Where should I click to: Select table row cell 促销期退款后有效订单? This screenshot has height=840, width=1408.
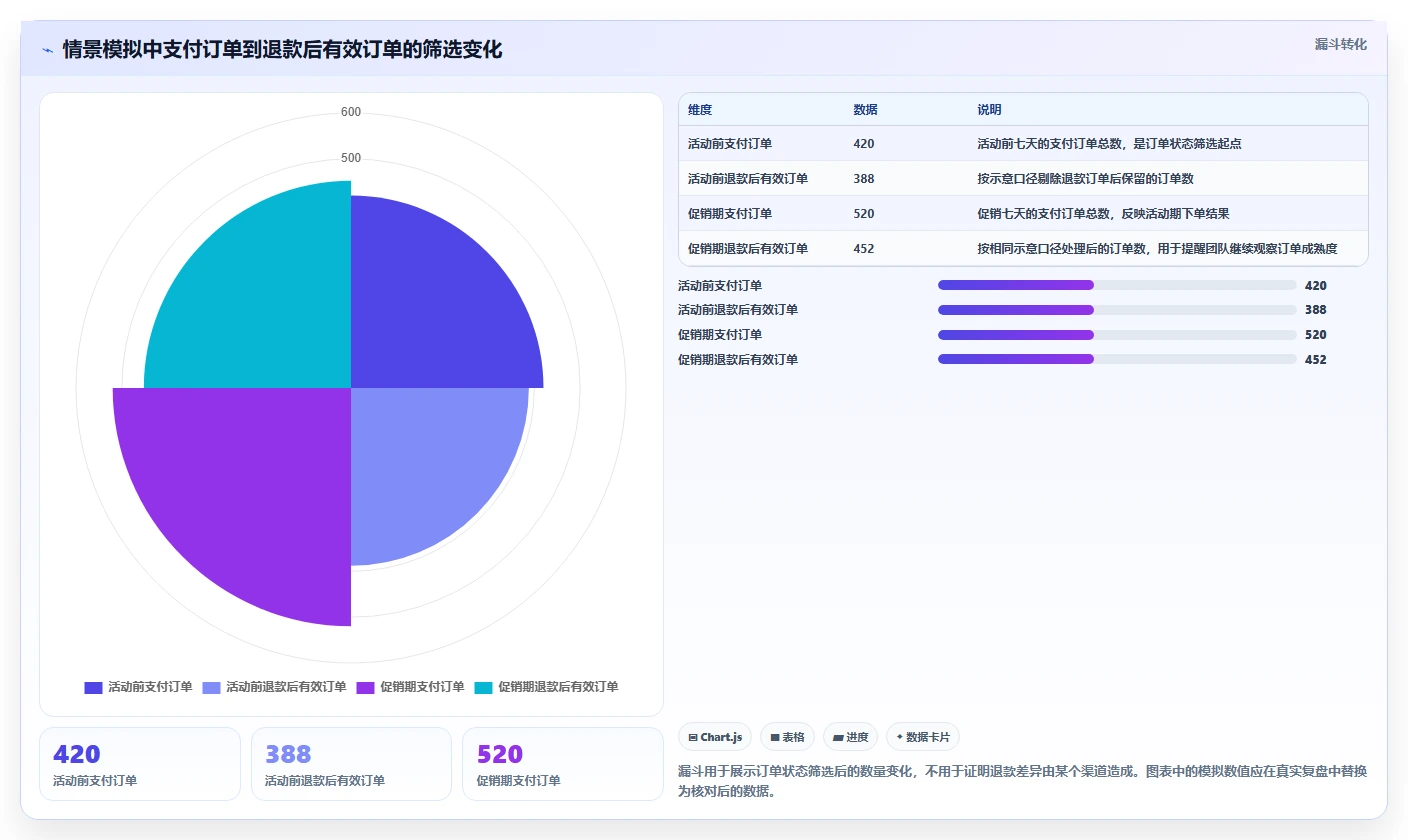[x=748, y=249]
